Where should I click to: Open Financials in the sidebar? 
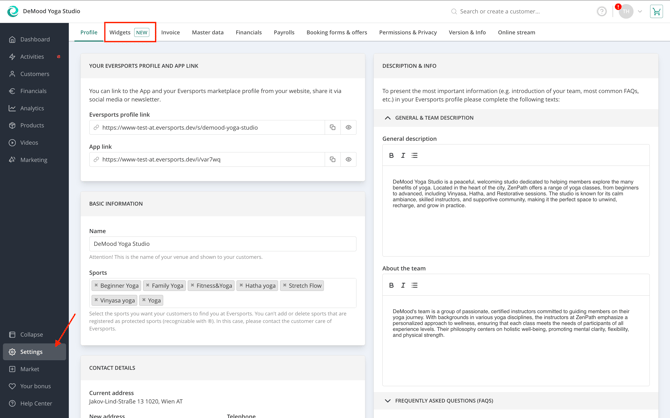35,91
